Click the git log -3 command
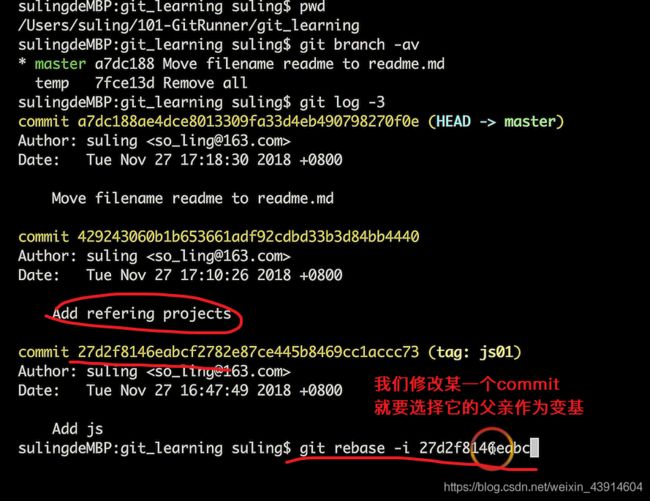650x501 pixels. 342,102
